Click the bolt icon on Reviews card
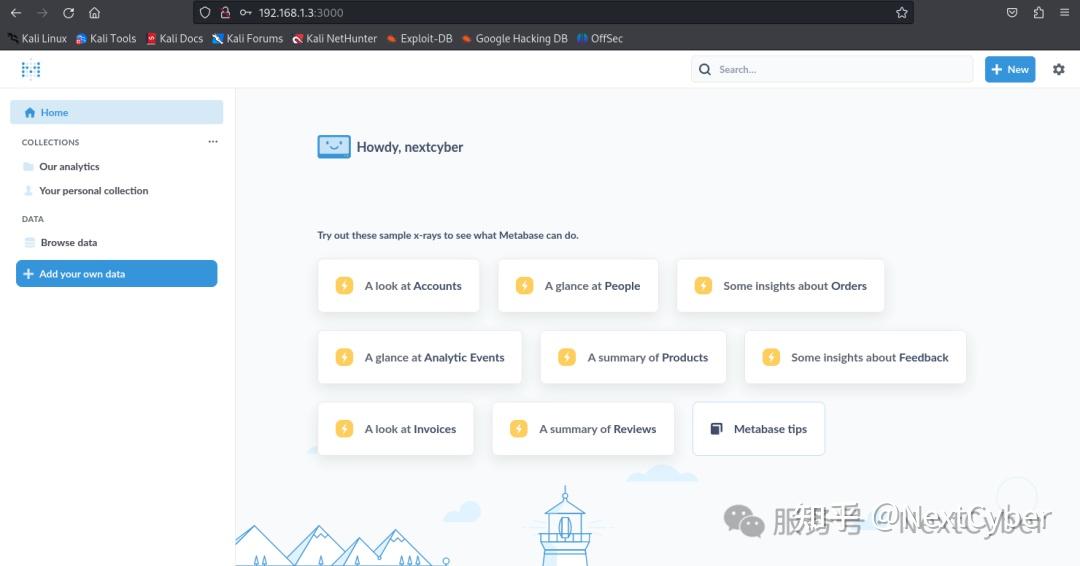Image resolution: width=1080 pixels, height=566 pixels. (x=519, y=429)
